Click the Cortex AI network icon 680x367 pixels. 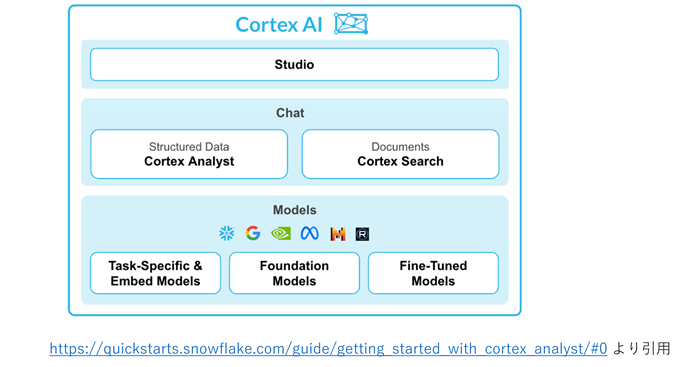pos(351,23)
